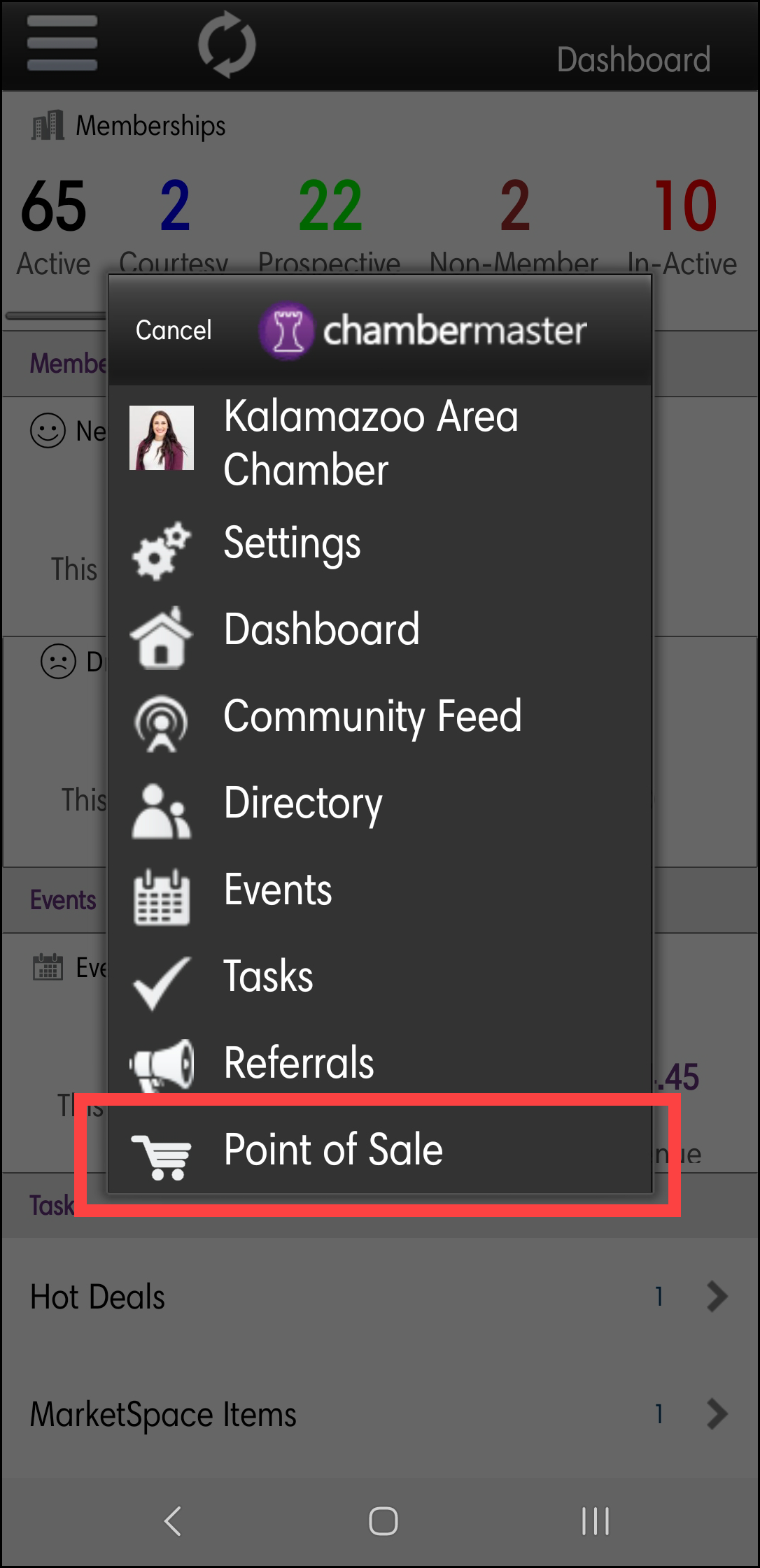The height and width of the screenshot is (1568, 760).
Task: Open Settings via the gears icon
Action: pyautogui.click(x=161, y=550)
